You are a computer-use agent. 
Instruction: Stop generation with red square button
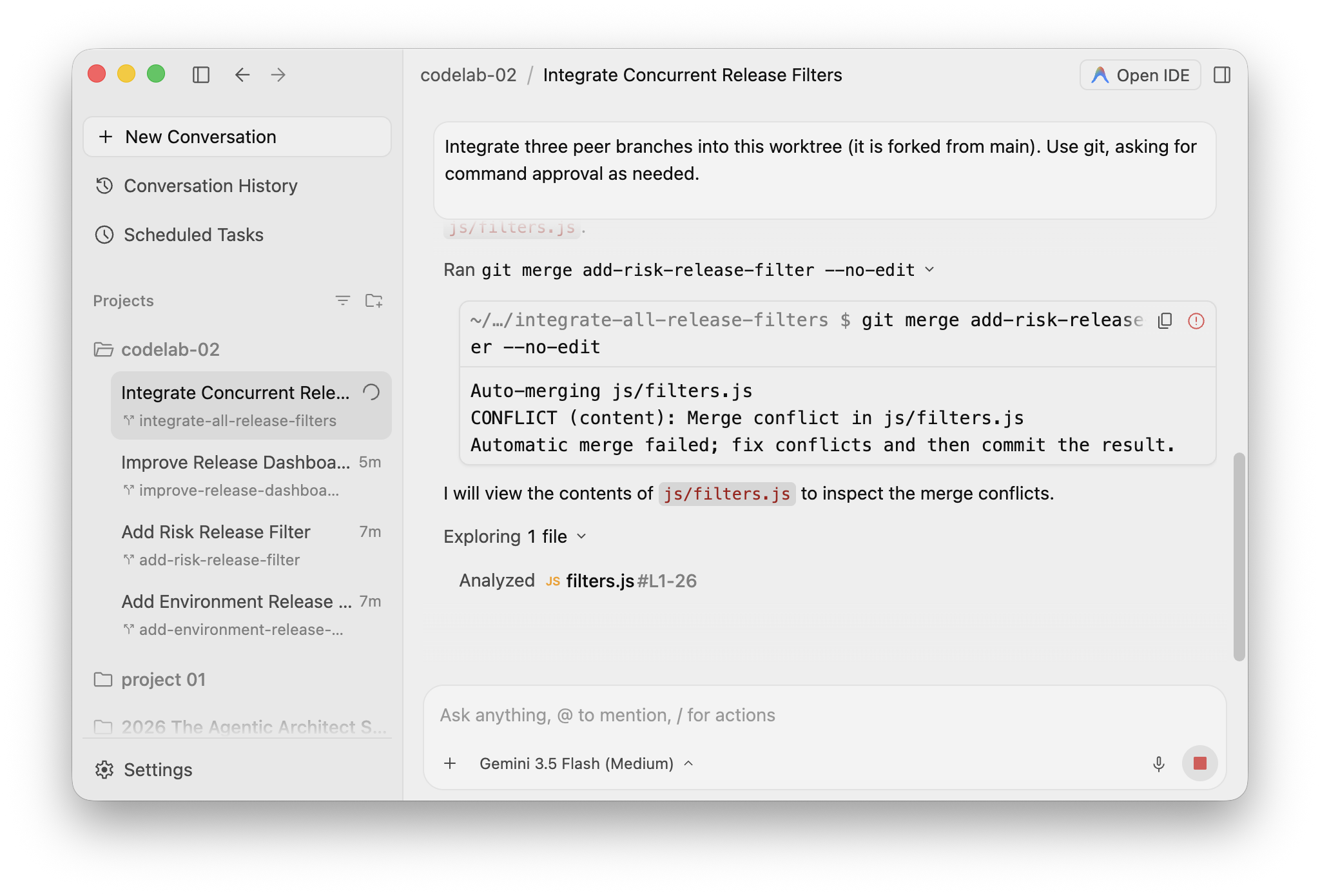[1200, 764]
